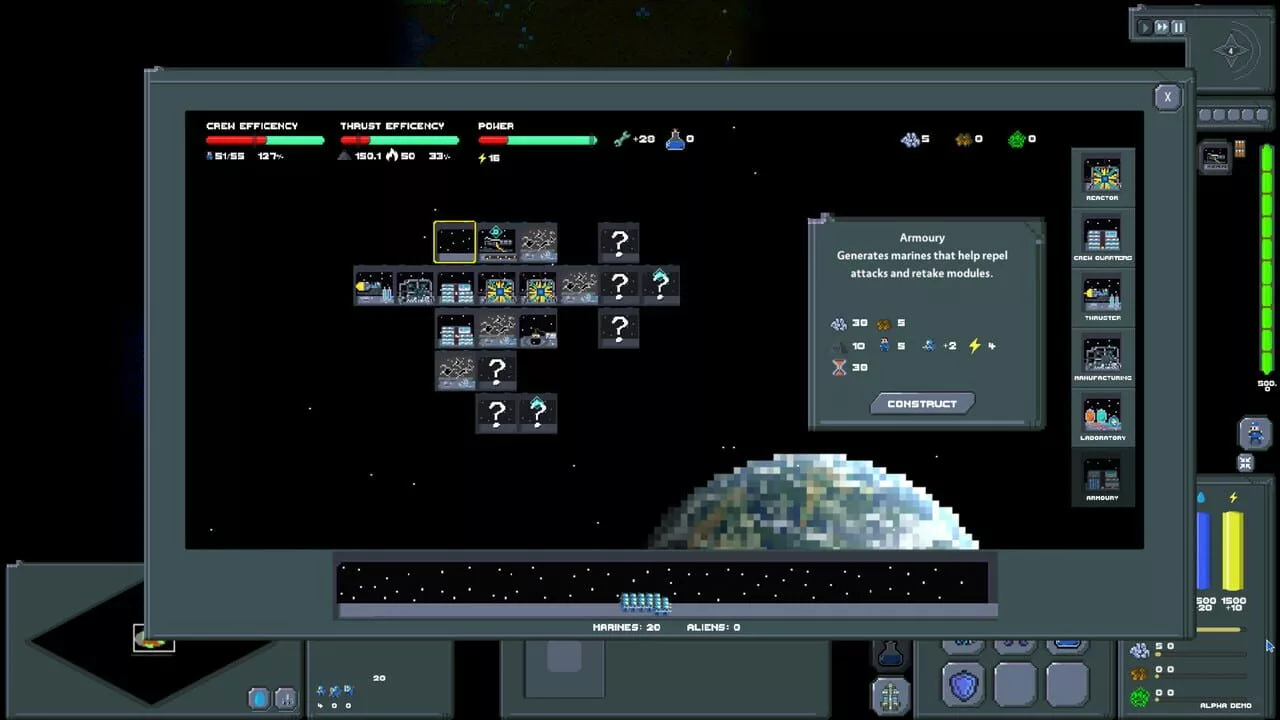This screenshot has width=1280, height=720.
Task: Click the blue round icon in the minimap panel
Action: [259, 698]
